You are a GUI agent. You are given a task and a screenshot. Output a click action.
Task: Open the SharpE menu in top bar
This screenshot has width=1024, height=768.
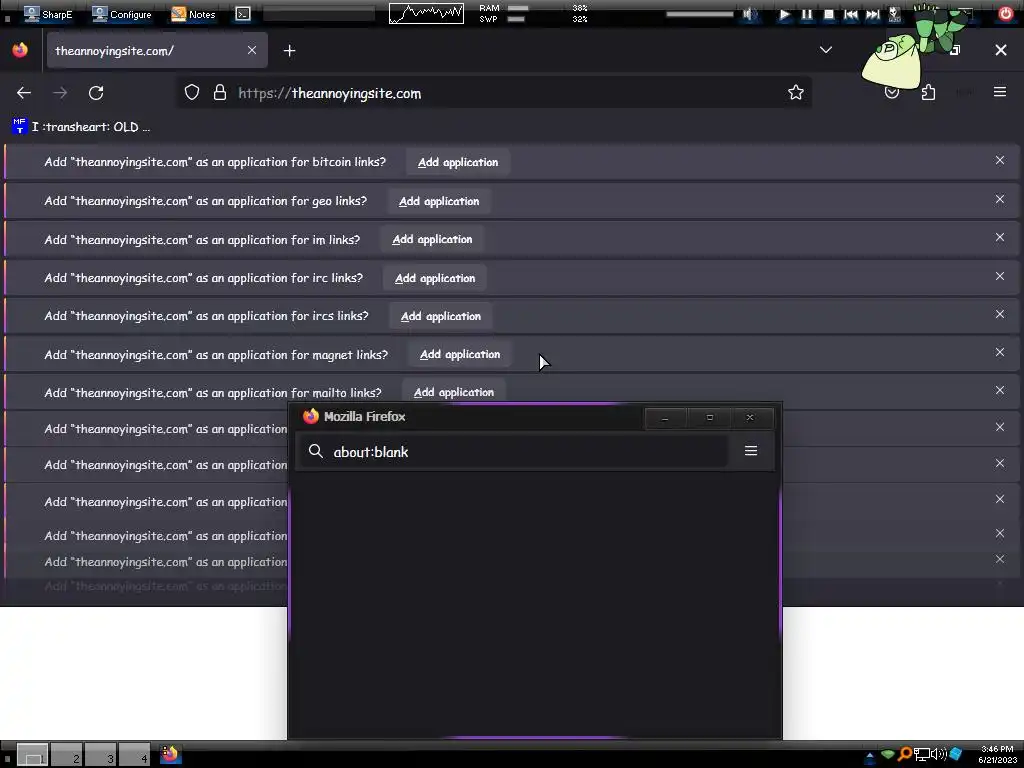48,14
